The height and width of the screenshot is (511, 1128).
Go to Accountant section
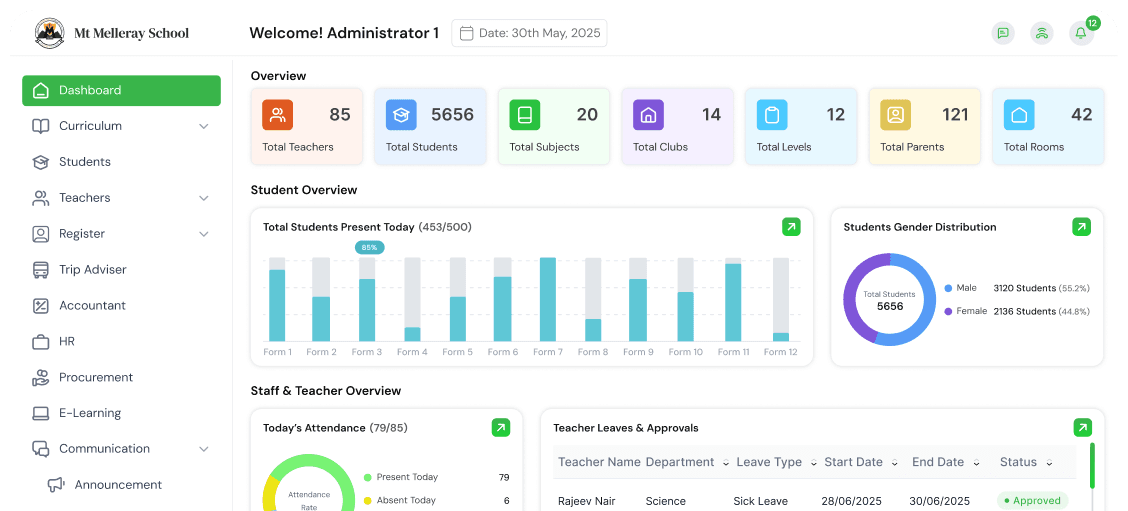92,306
